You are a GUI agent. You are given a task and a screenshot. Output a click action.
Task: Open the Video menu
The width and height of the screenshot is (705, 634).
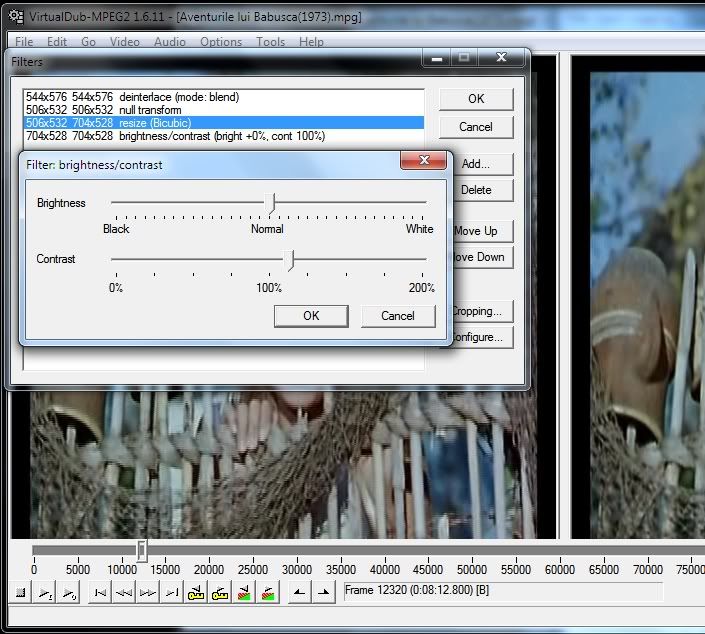coord(125,42)
